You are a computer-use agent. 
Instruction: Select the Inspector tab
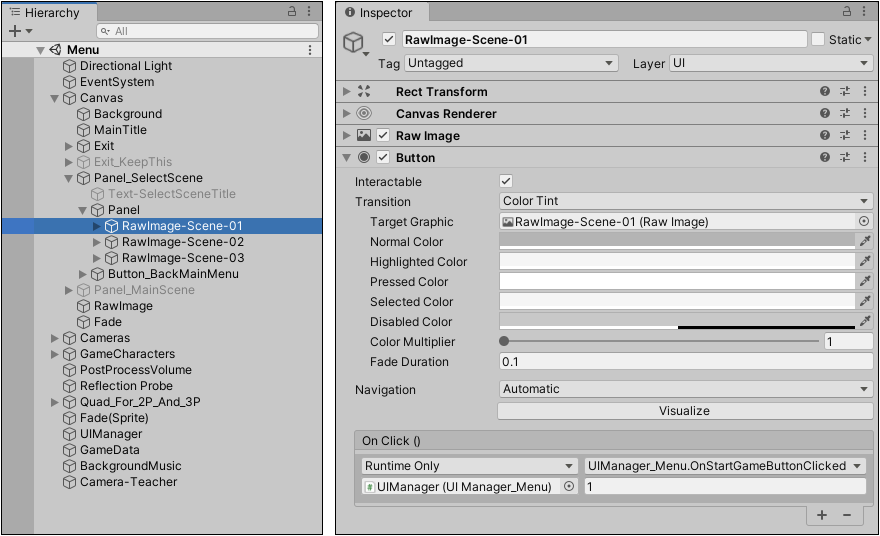(x=385, y=13)
